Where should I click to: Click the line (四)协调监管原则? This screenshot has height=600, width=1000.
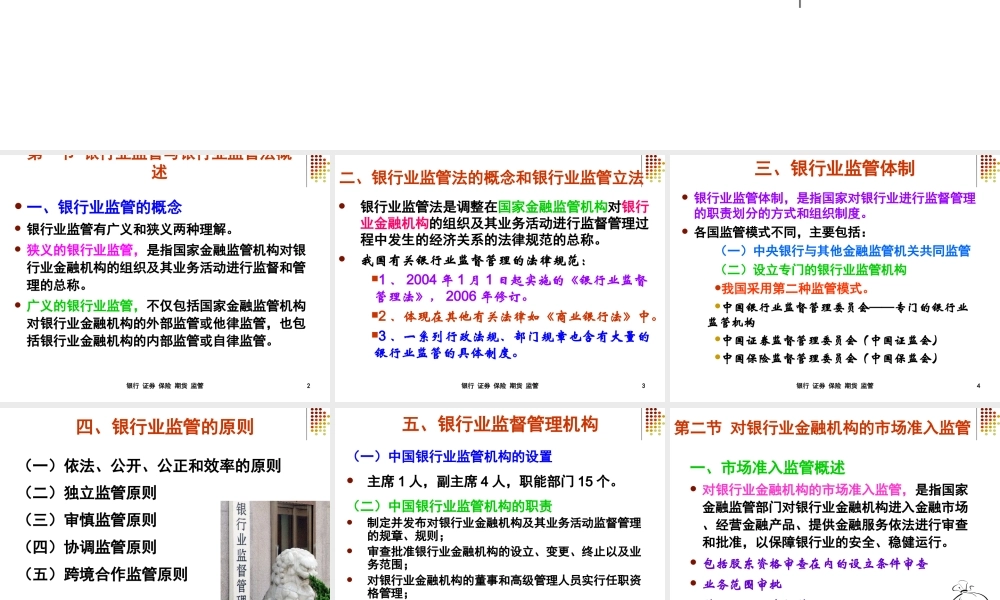click(90, 547)
